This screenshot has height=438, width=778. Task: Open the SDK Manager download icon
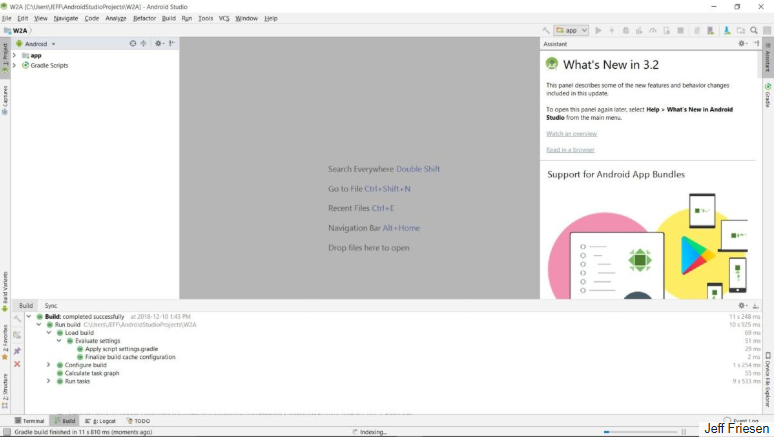pos(727,30)
